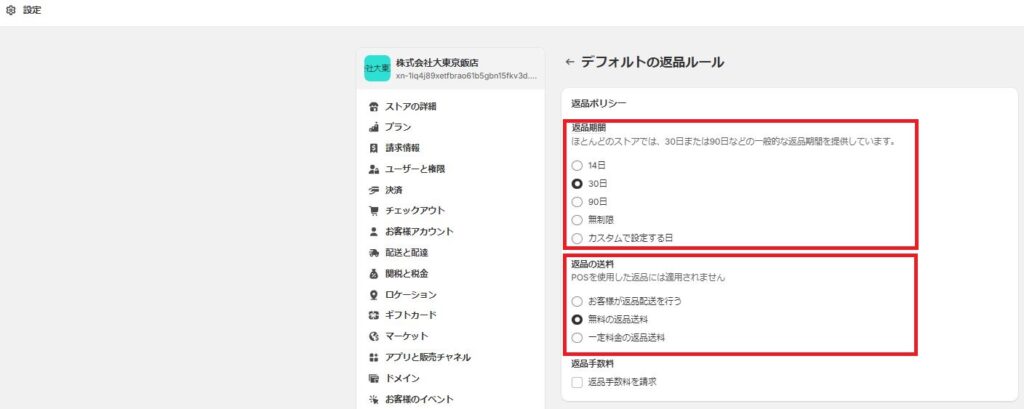The height and width of the screenshot is (409, 1024).
Task: Choose お客様が返品配送を行う
Action: [577, 302]
